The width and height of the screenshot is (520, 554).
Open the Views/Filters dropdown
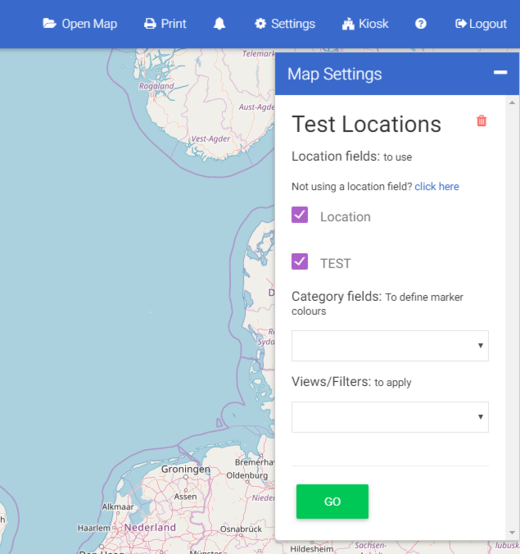tap(390, 417)
